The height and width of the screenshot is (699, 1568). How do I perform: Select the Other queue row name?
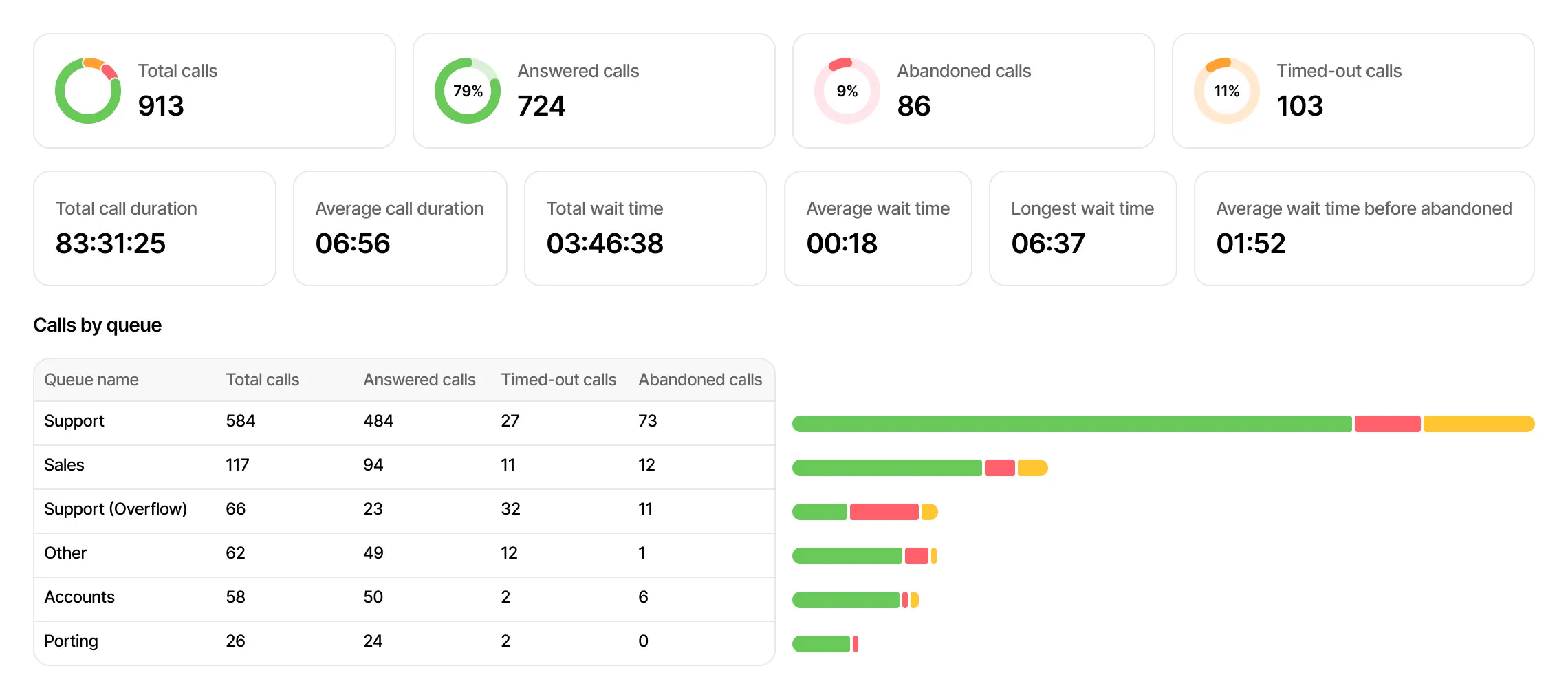pyautogui.click(x=65, y=553)
